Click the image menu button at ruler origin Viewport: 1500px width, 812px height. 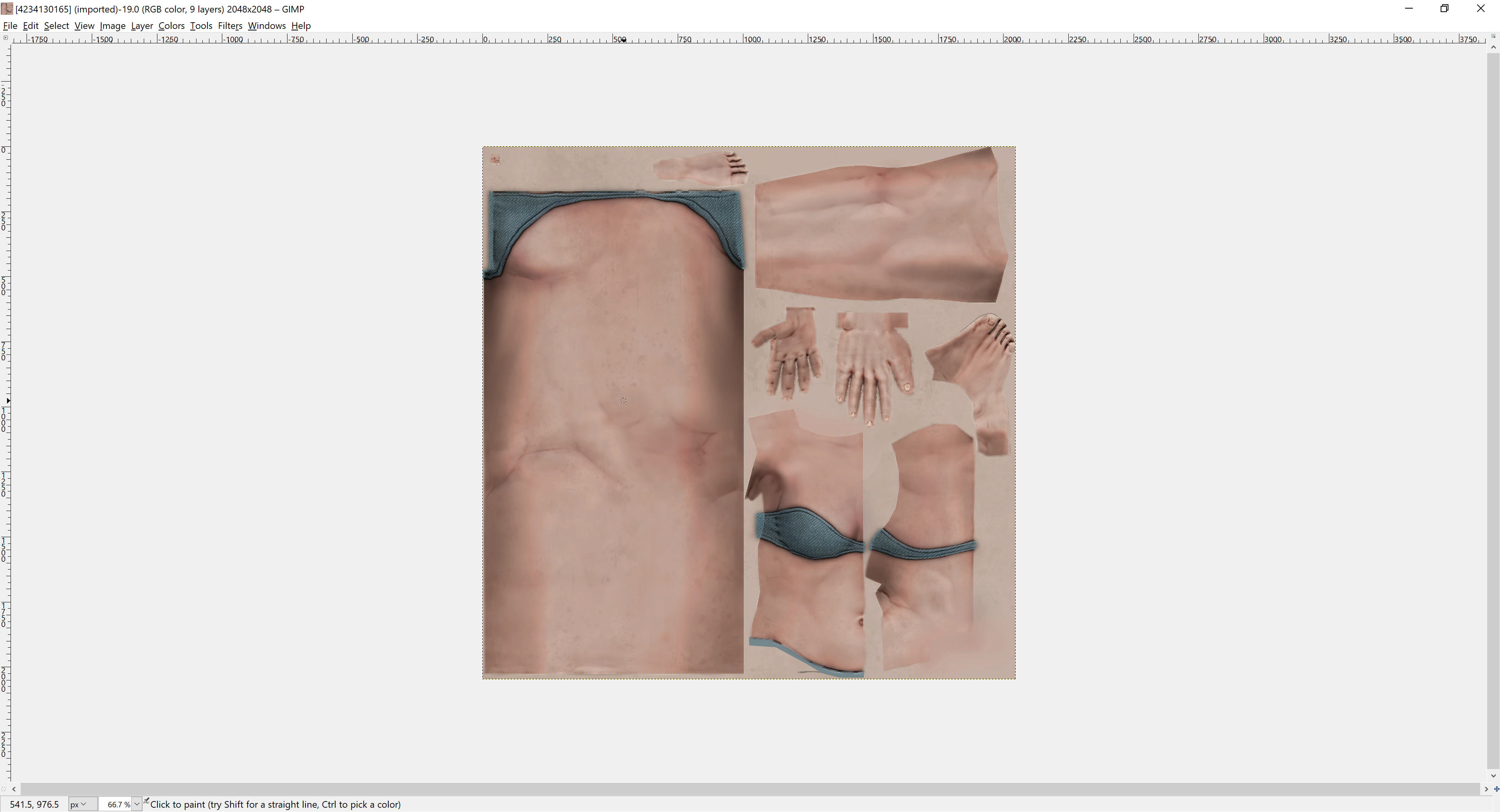pos(5,38)
